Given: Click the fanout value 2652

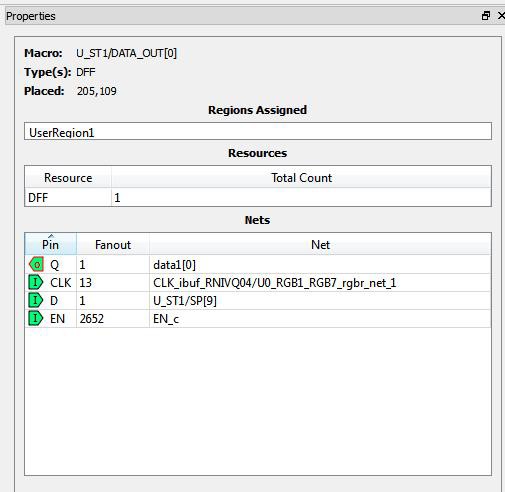Looking at the screenshot, I should point(92,319).
